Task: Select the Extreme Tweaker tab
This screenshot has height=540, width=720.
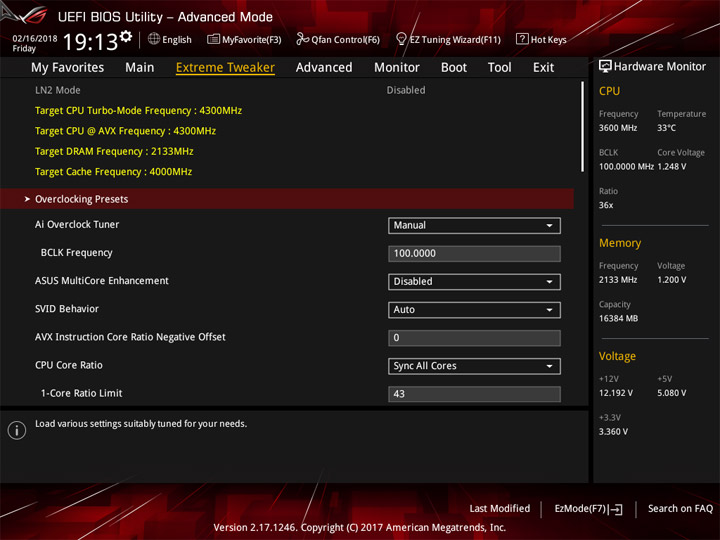Action: [x=225, y=68]
